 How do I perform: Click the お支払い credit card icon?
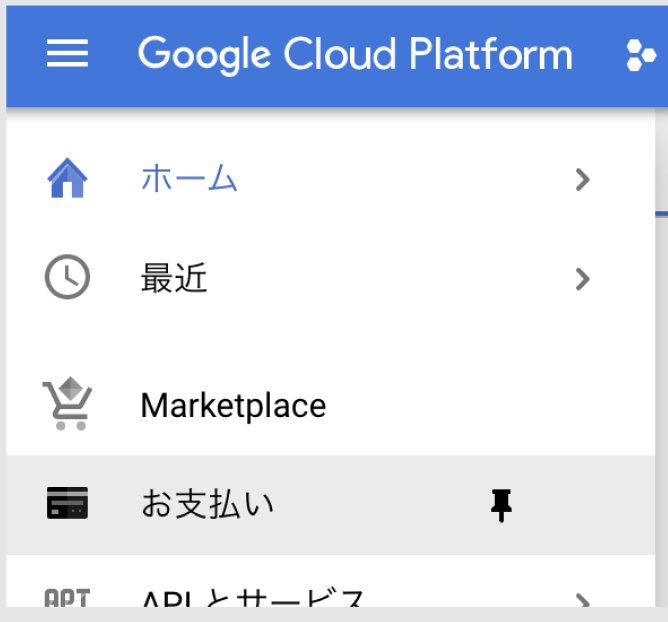coord(67,504)
